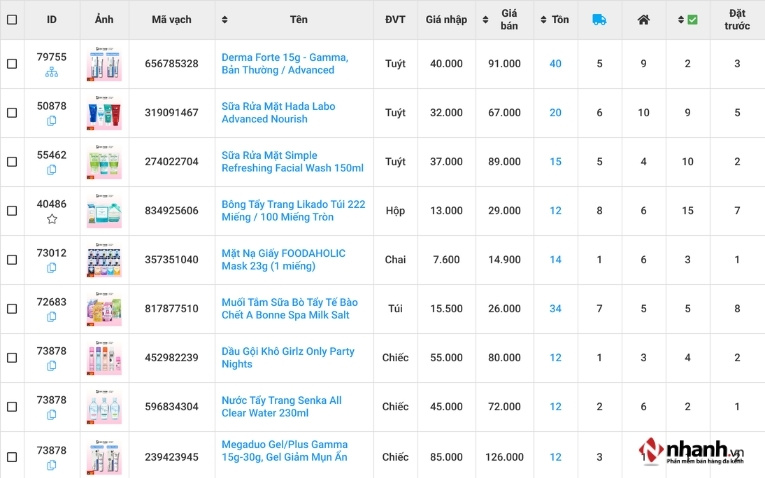Click the copy icon under ID 50878

(x=52, y=121)
